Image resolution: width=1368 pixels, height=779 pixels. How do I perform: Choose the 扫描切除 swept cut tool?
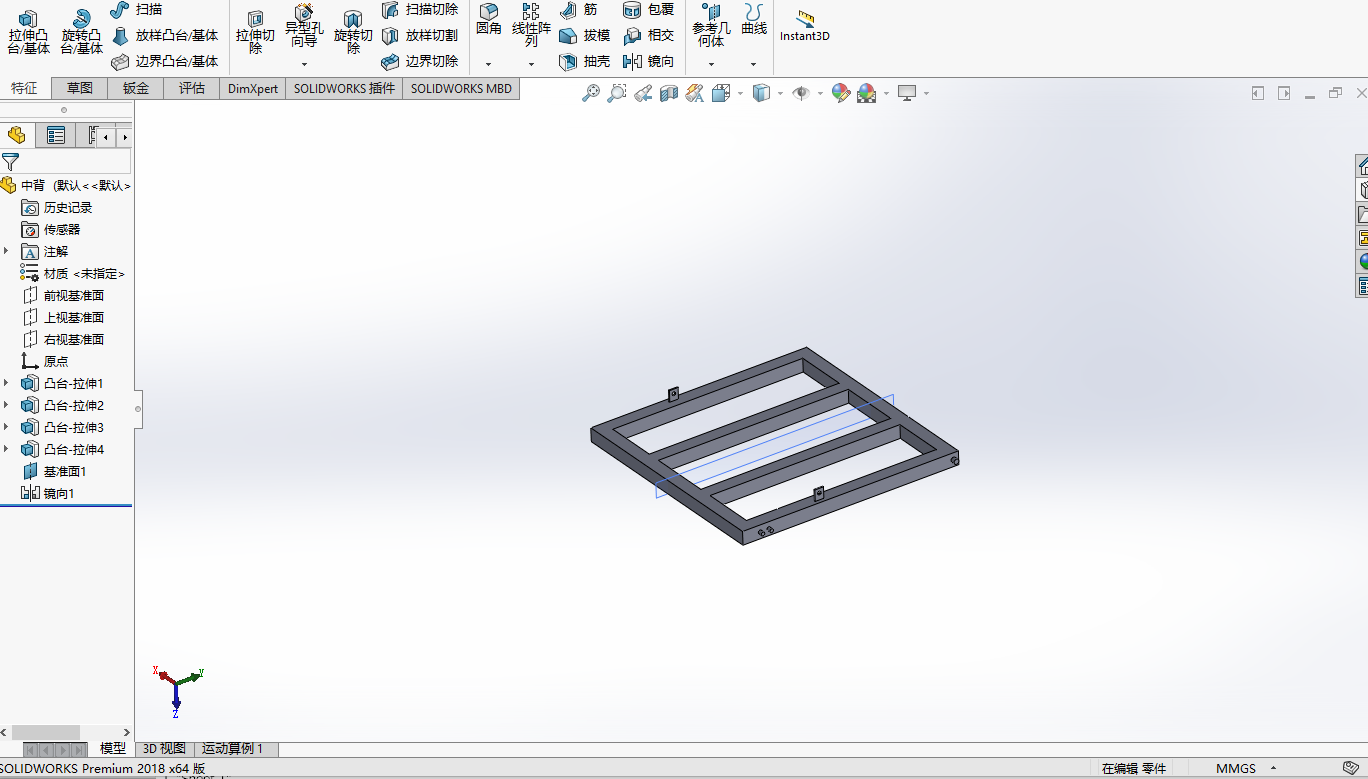click(x=419, y=9)
